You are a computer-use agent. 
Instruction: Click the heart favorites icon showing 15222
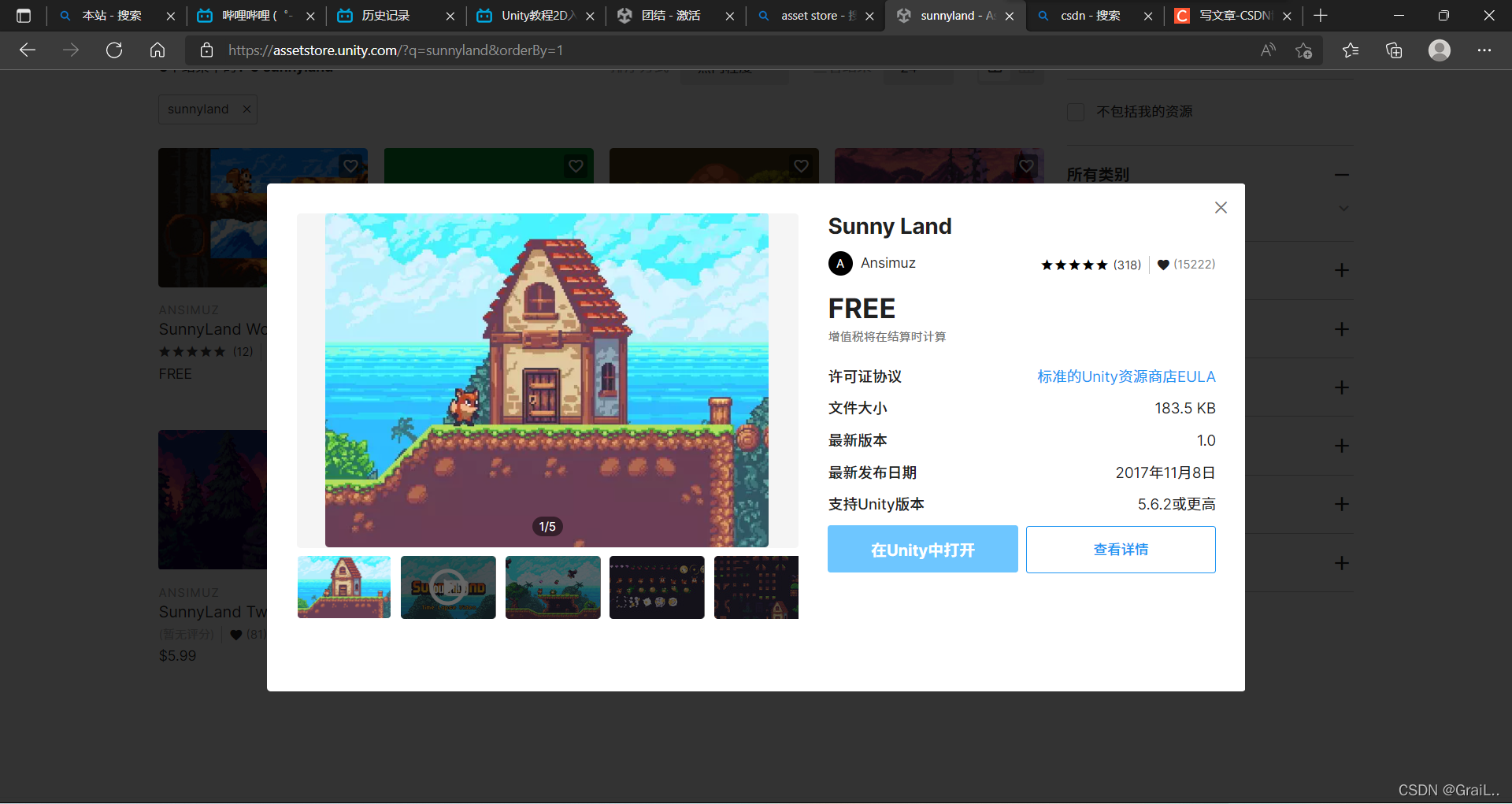[x=1163, y=265]
